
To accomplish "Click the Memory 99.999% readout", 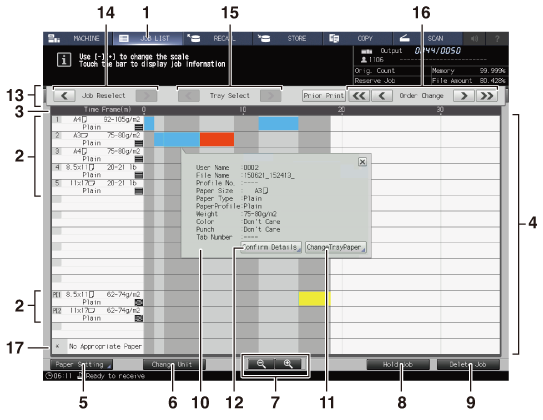I will click(469, 71).
